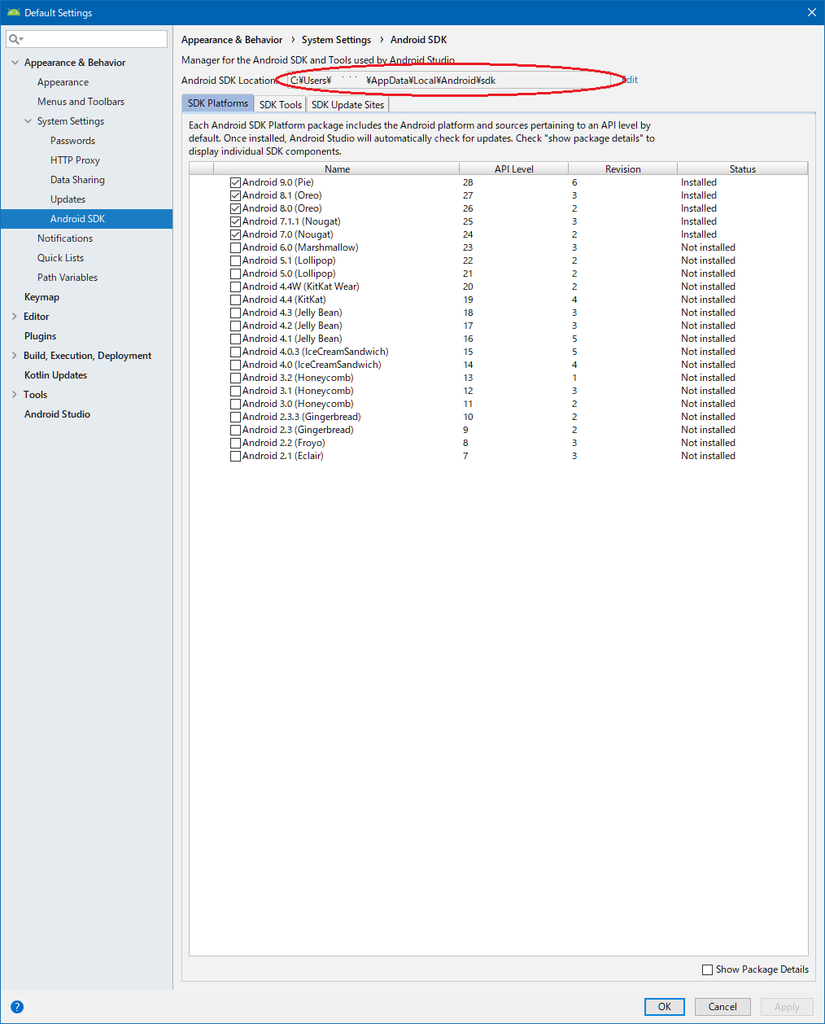Viewport: 825px width, 1024px height.
Task: Expand the Tools tree node
Action: tap(14, 395)
